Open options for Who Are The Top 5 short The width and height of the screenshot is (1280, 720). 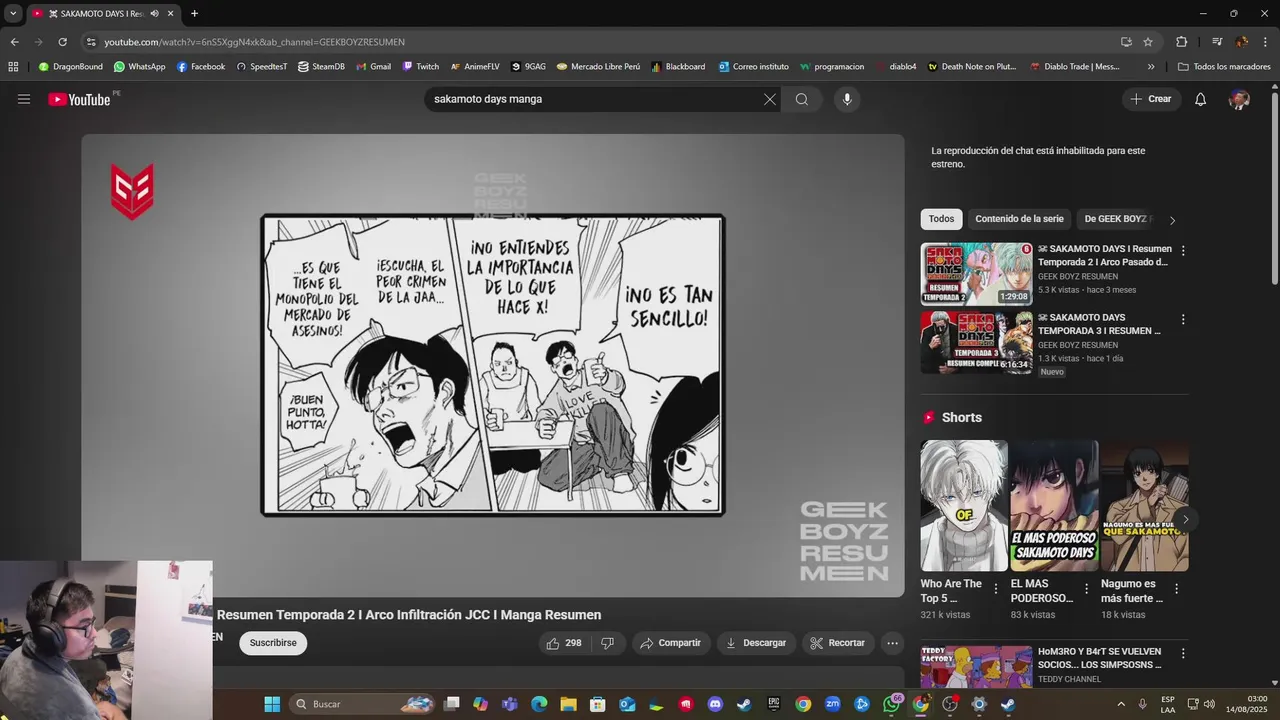pyautogui.click(x=995, y=589)
